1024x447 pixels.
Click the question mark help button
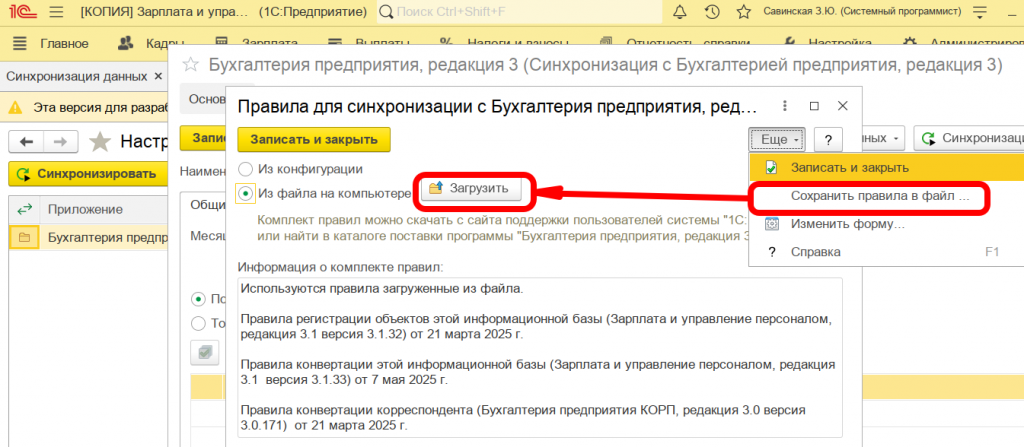pos(828,139)
